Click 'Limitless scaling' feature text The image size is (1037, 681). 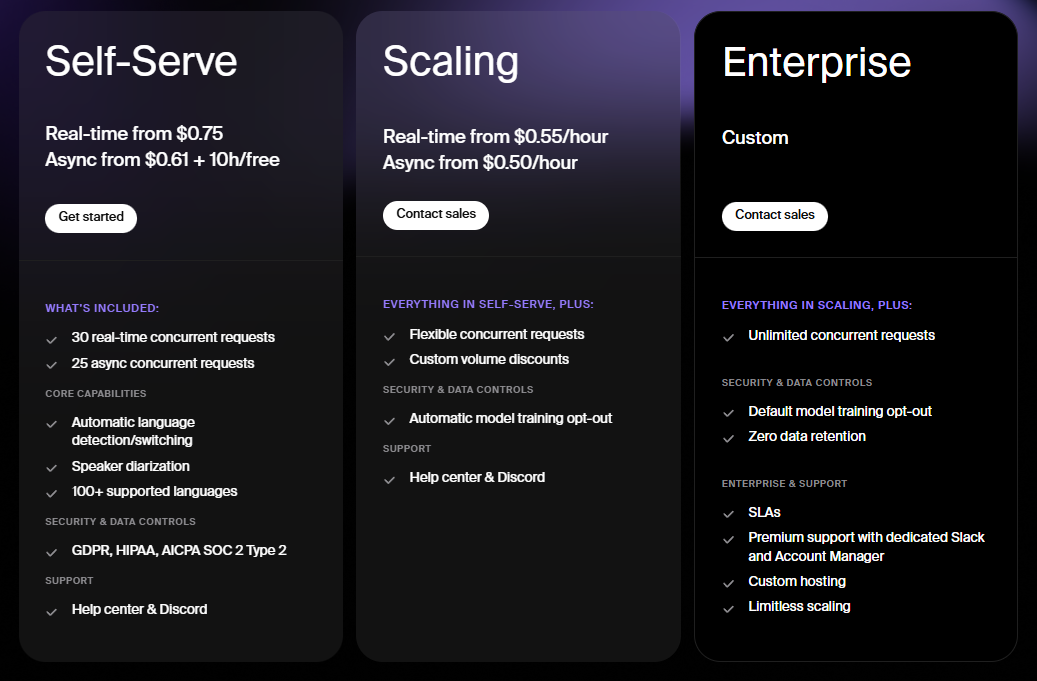[800, 607]
